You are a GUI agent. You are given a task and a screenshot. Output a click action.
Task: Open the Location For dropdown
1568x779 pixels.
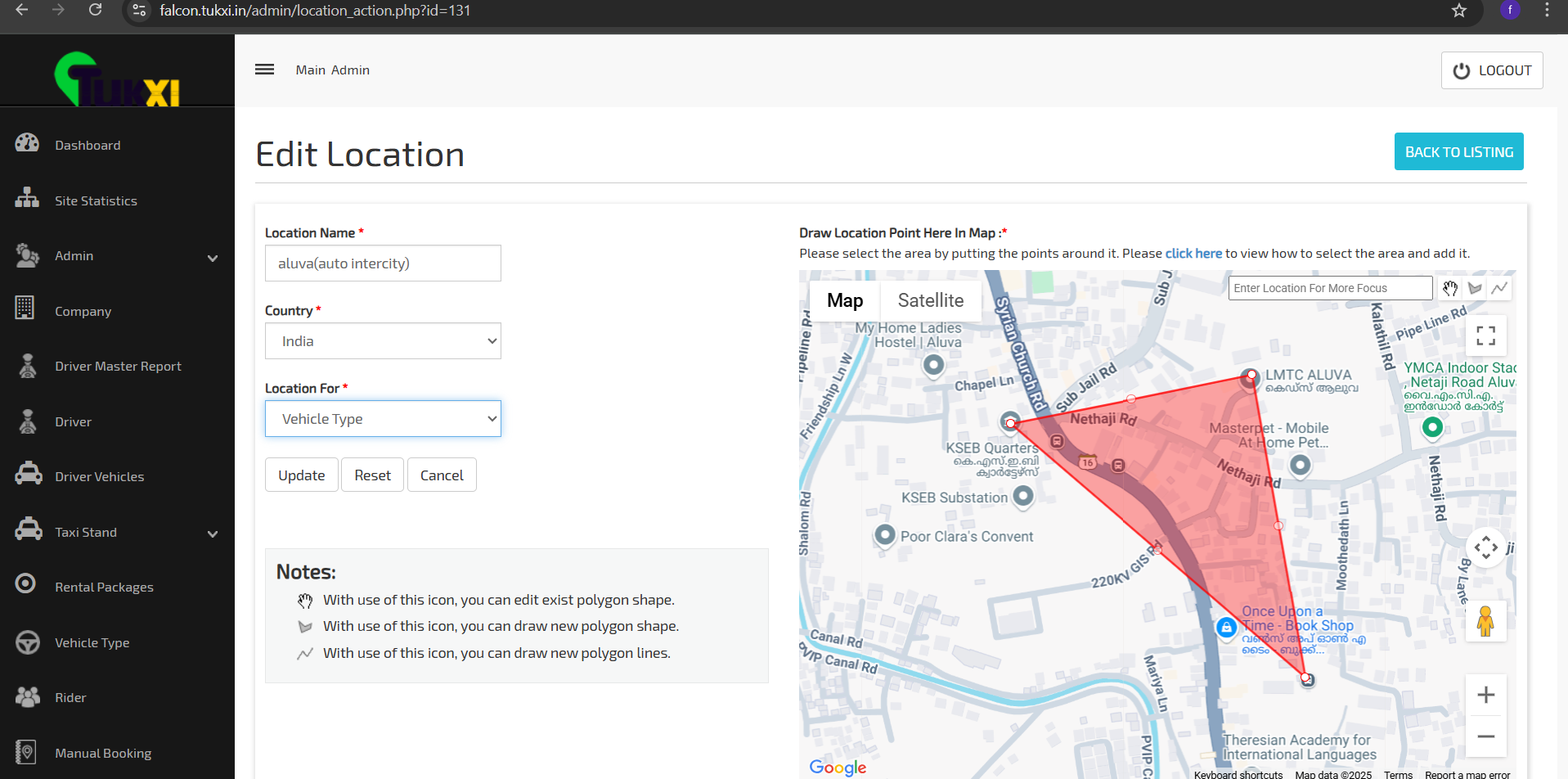(x=383, y=419)
